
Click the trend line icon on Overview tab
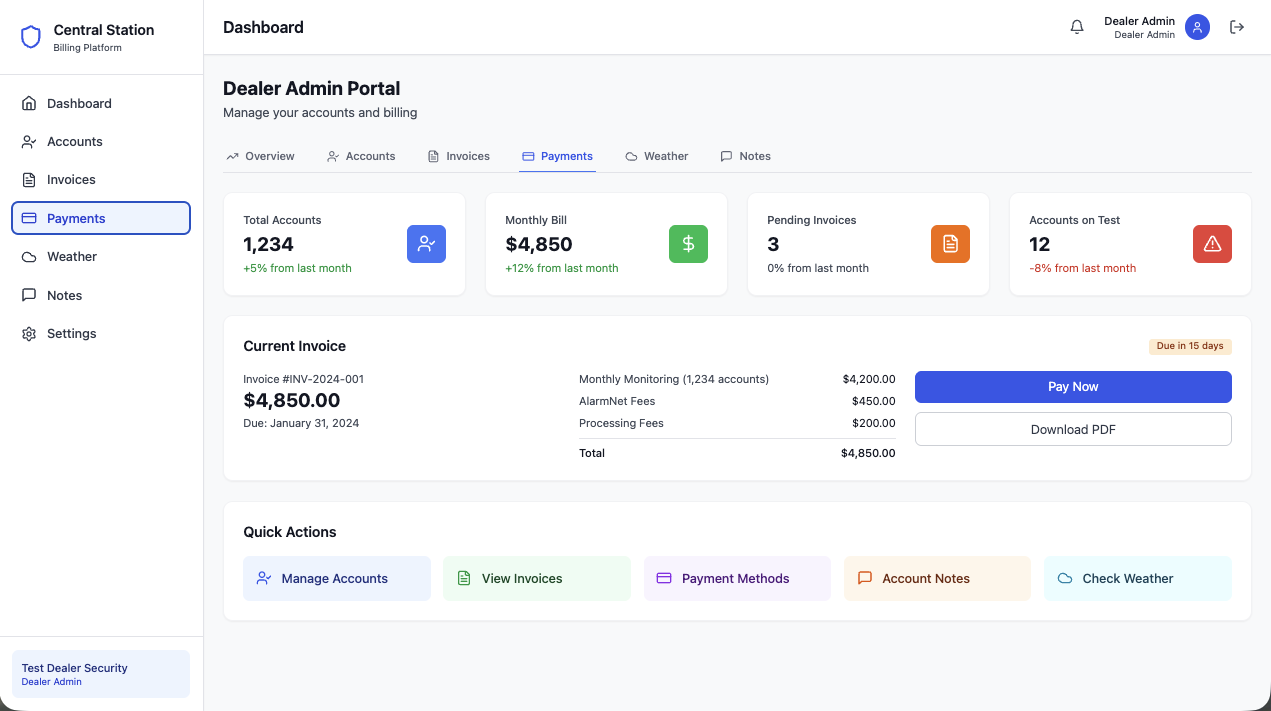233,156
